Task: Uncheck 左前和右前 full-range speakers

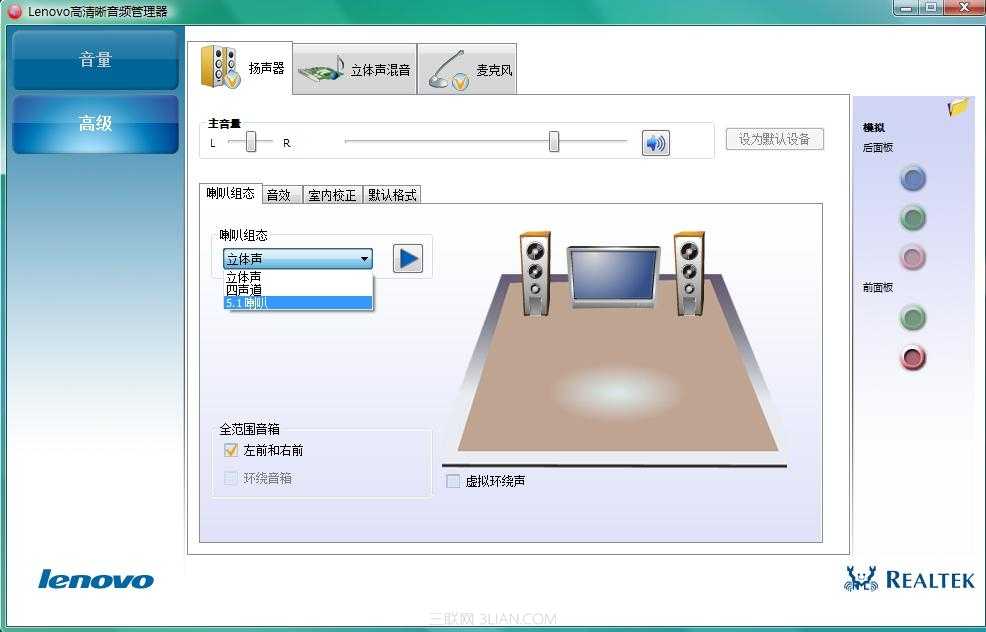Action: coord(231,450)
